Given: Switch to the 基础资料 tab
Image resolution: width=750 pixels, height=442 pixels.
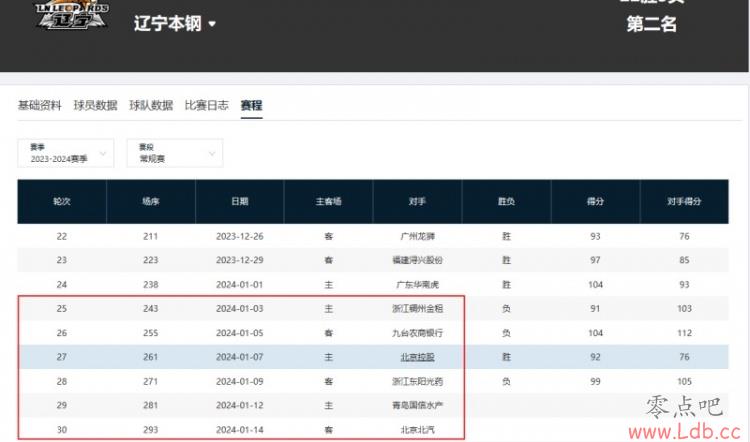Looking at the screenshot, I should [40, 105].
